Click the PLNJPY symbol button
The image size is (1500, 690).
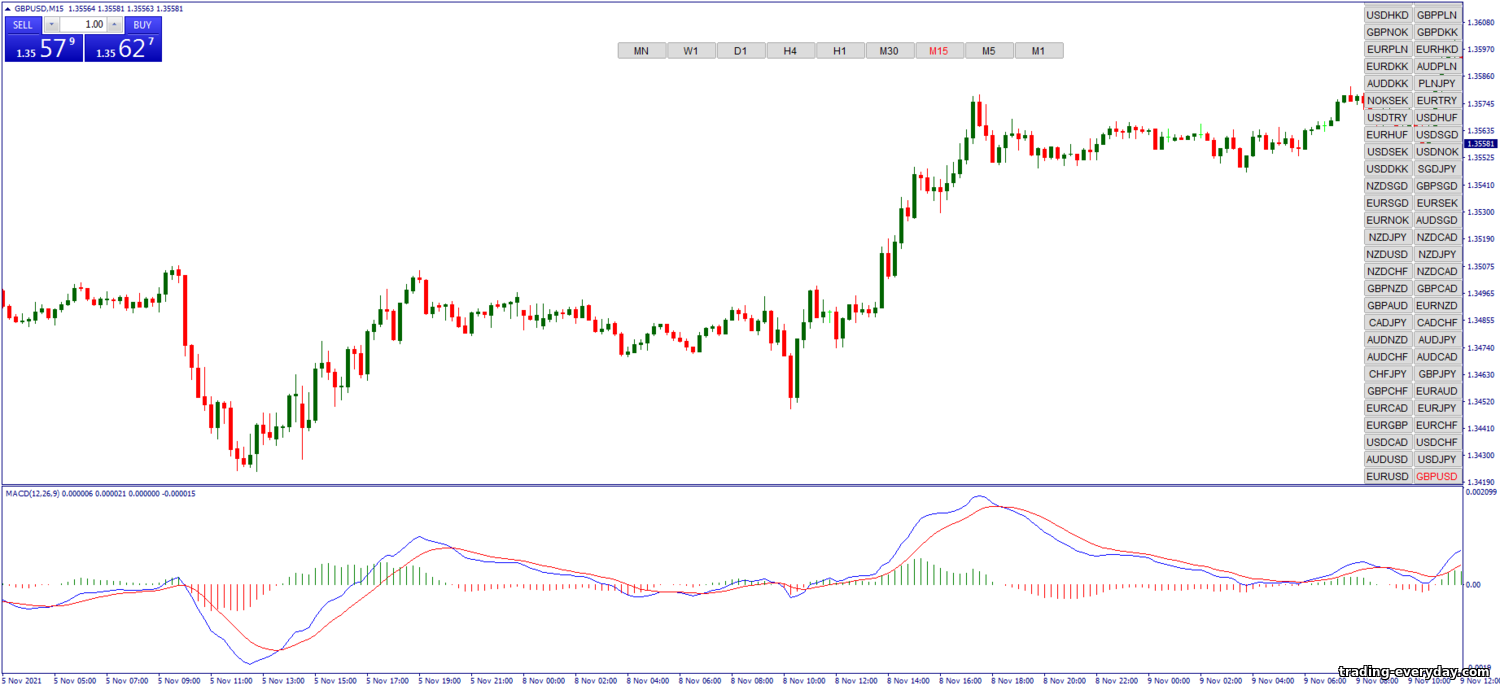pos(1437,83)
